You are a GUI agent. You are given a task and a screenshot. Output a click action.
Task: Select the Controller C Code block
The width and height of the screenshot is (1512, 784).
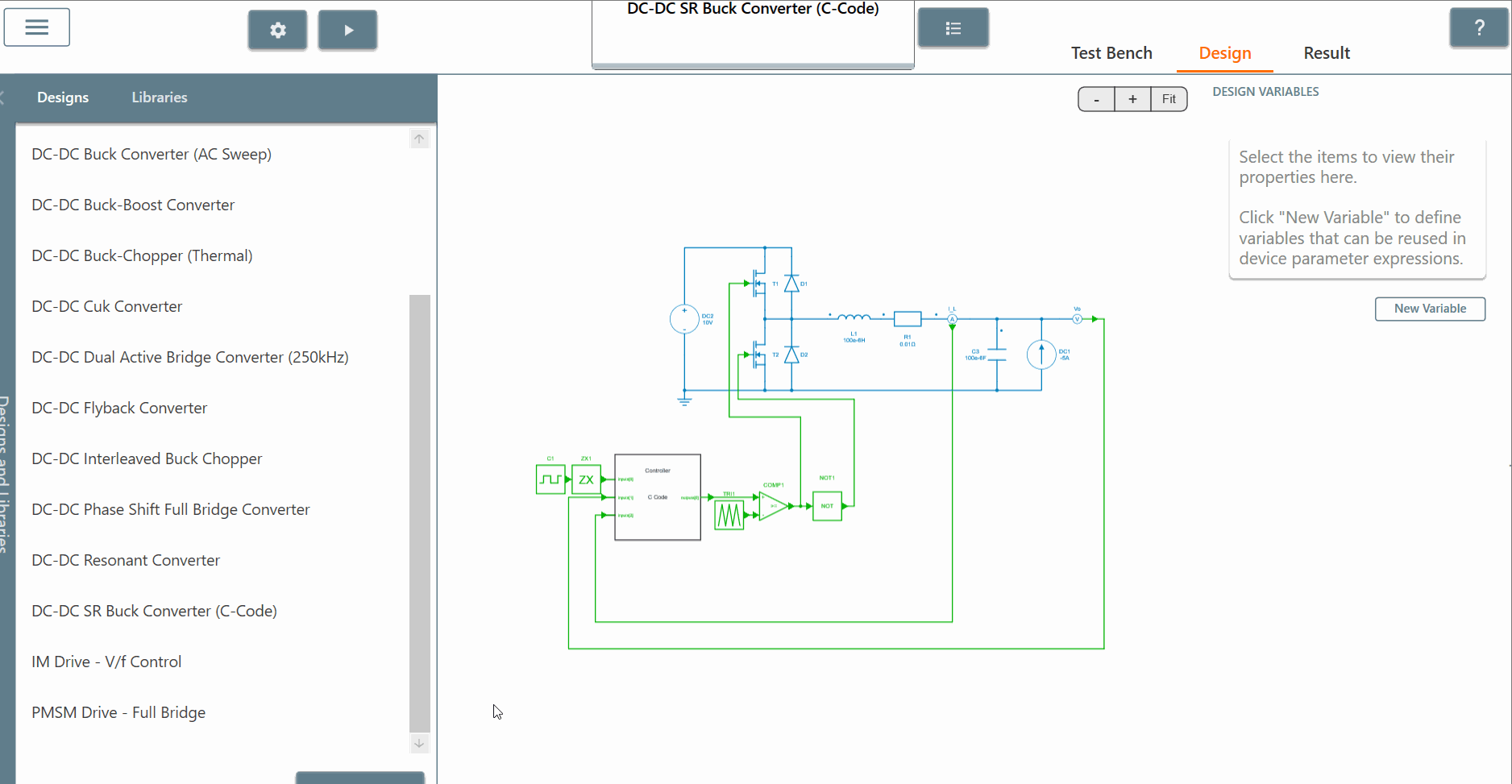coord(658,497)
